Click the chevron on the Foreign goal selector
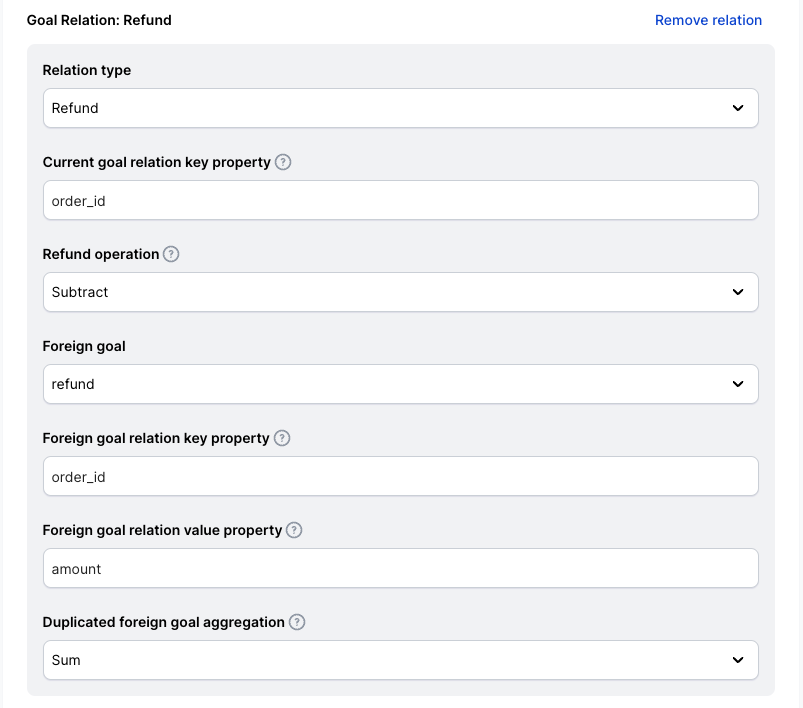 tap(738, 384)
